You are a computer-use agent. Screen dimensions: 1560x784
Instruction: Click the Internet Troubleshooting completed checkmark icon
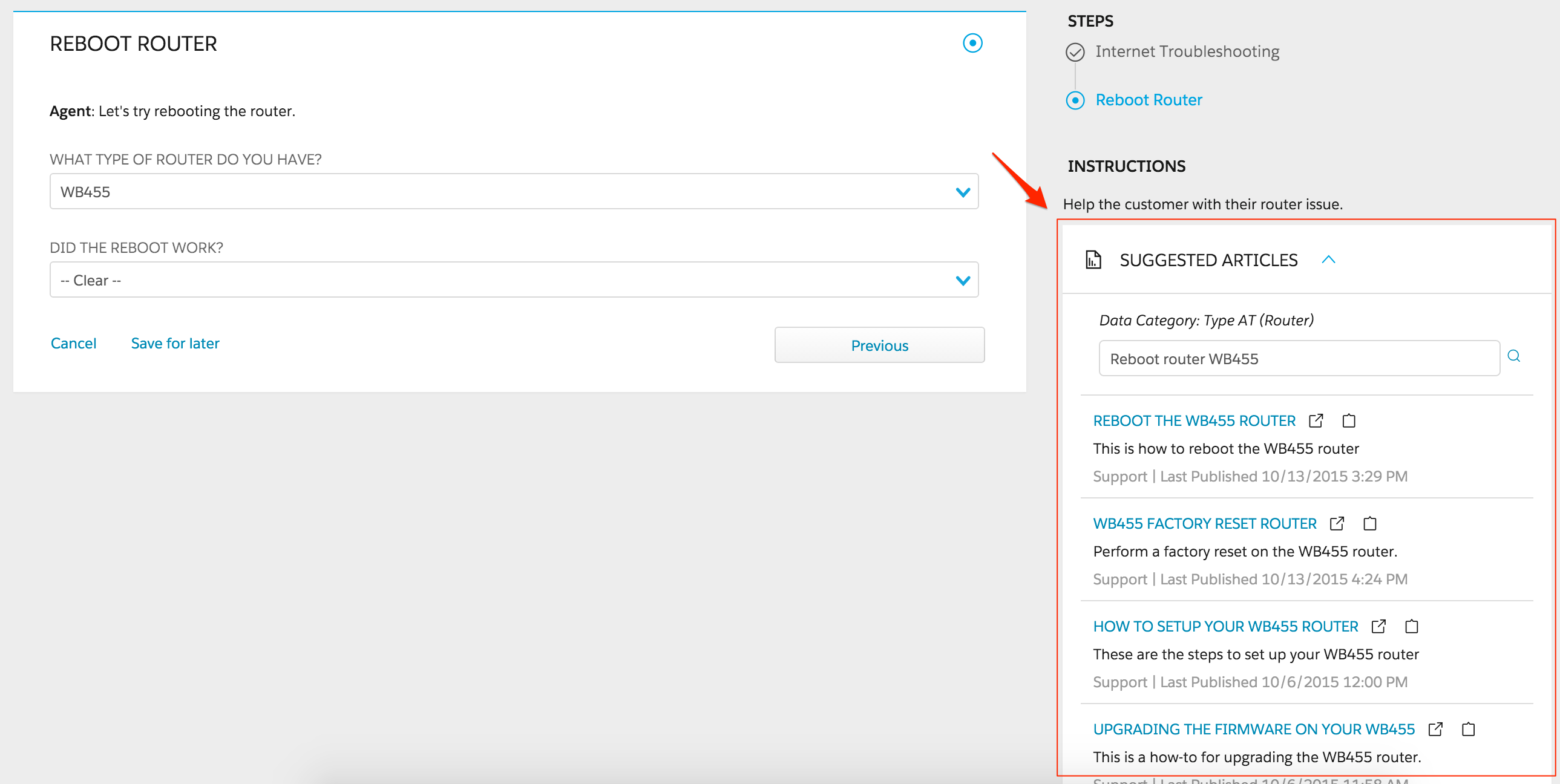click(1075, 53)
